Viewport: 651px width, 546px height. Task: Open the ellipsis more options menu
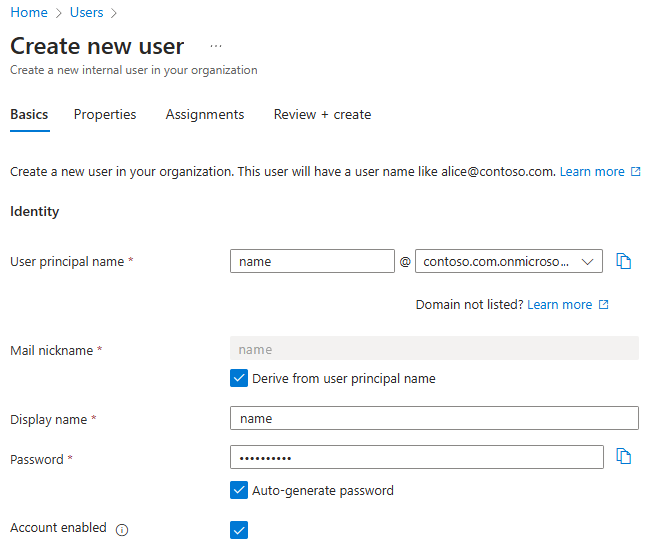click(x=216, y=46)
